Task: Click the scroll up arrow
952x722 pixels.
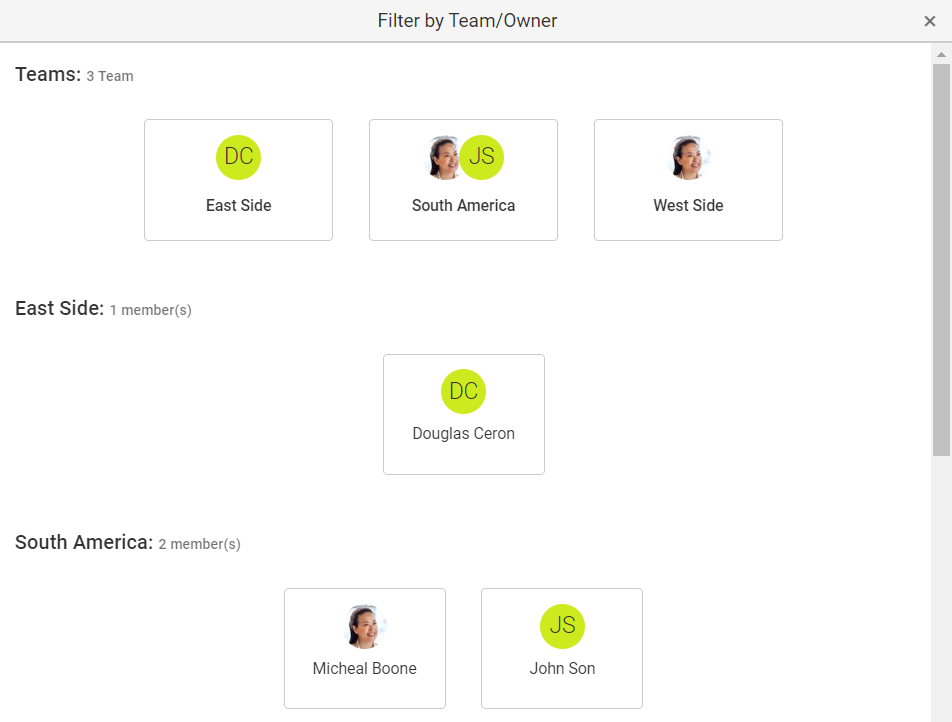Action: pyautogui.click(x=941, y=55)
